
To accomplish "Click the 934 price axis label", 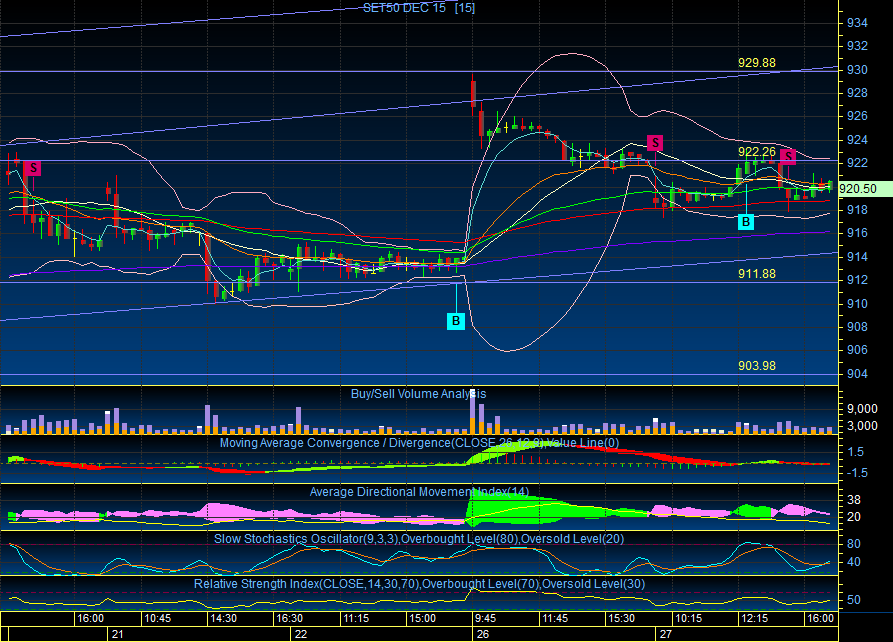I will click(857, 23).
